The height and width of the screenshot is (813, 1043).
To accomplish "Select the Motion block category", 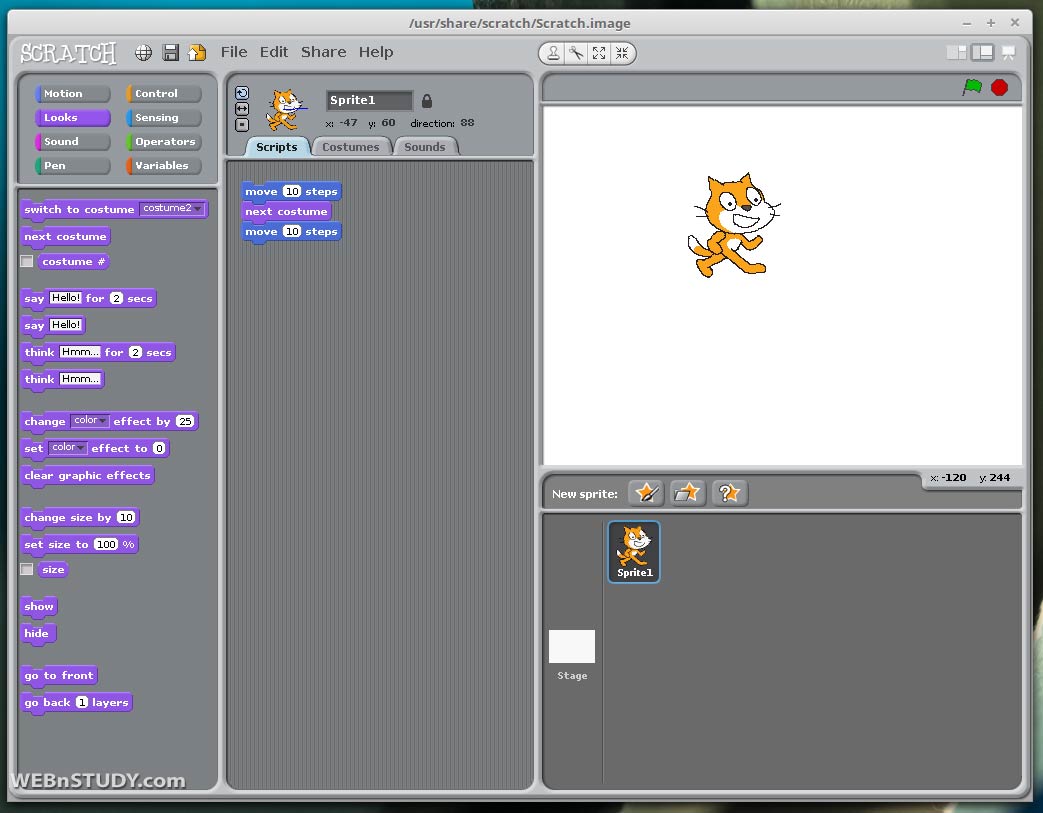I will [73, 94].
